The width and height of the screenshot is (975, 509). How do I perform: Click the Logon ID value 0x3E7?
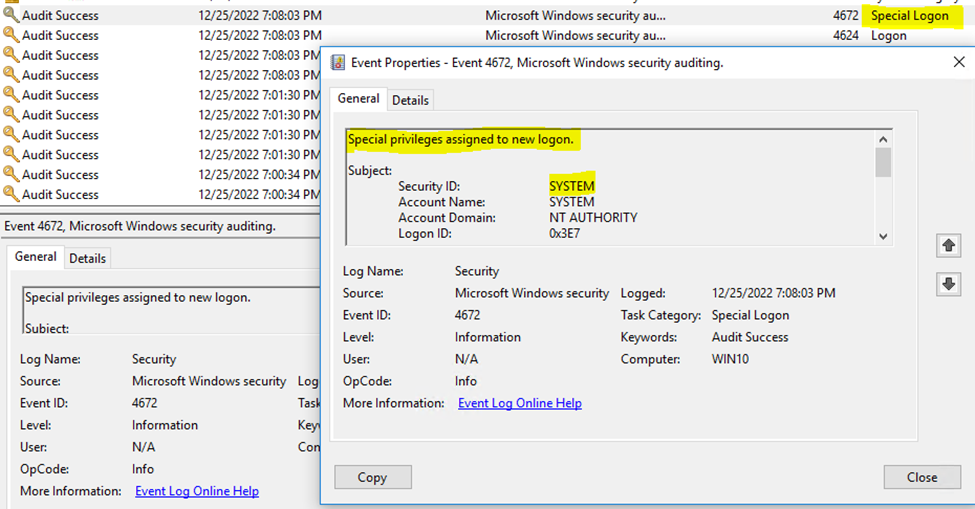(565, 234)
